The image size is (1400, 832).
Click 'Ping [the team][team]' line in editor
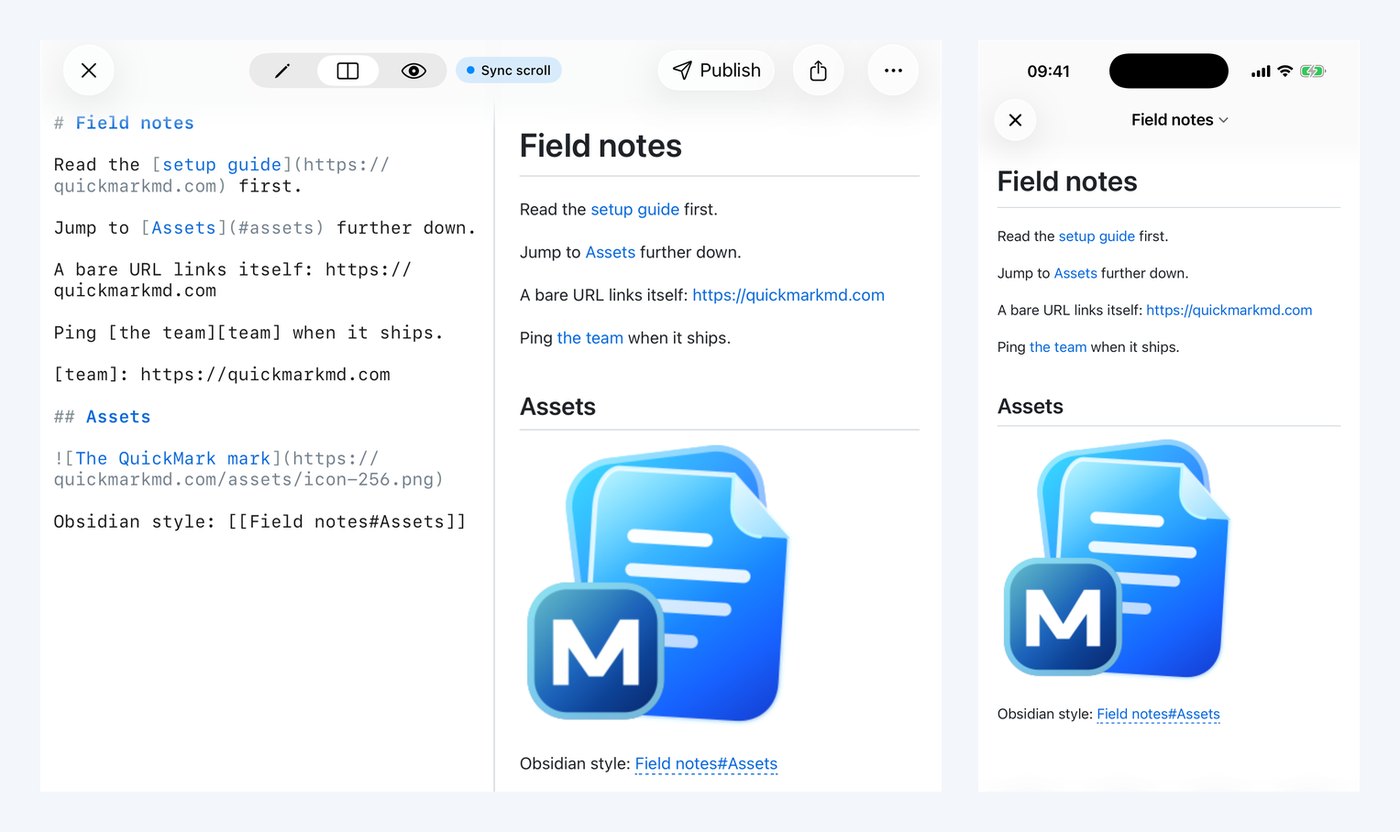coord(248,333)
